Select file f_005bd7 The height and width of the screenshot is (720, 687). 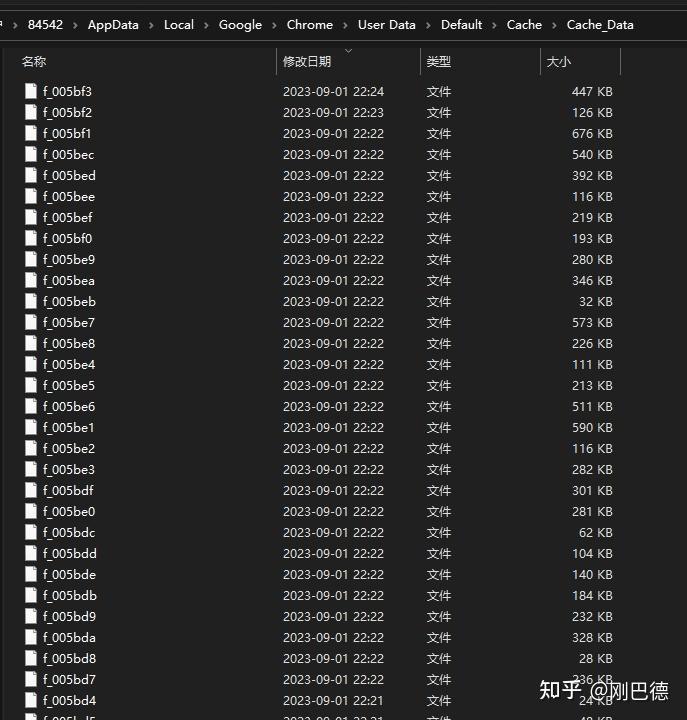(69, 680)
